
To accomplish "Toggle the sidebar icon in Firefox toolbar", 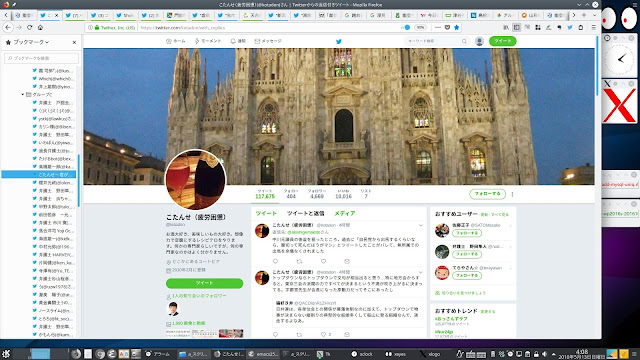I will coord(516,27).
